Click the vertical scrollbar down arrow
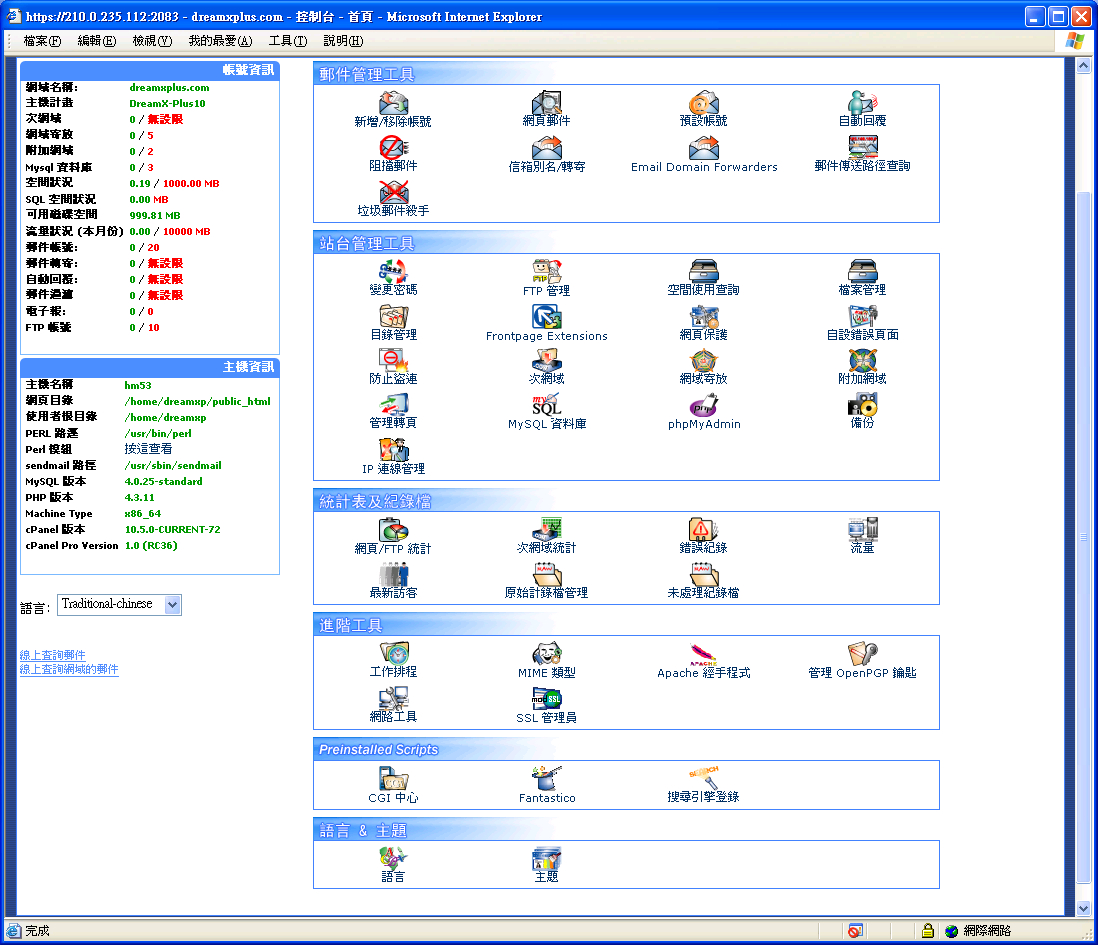The height and width of the screenshot is (945, 1098). [1083, 908]
